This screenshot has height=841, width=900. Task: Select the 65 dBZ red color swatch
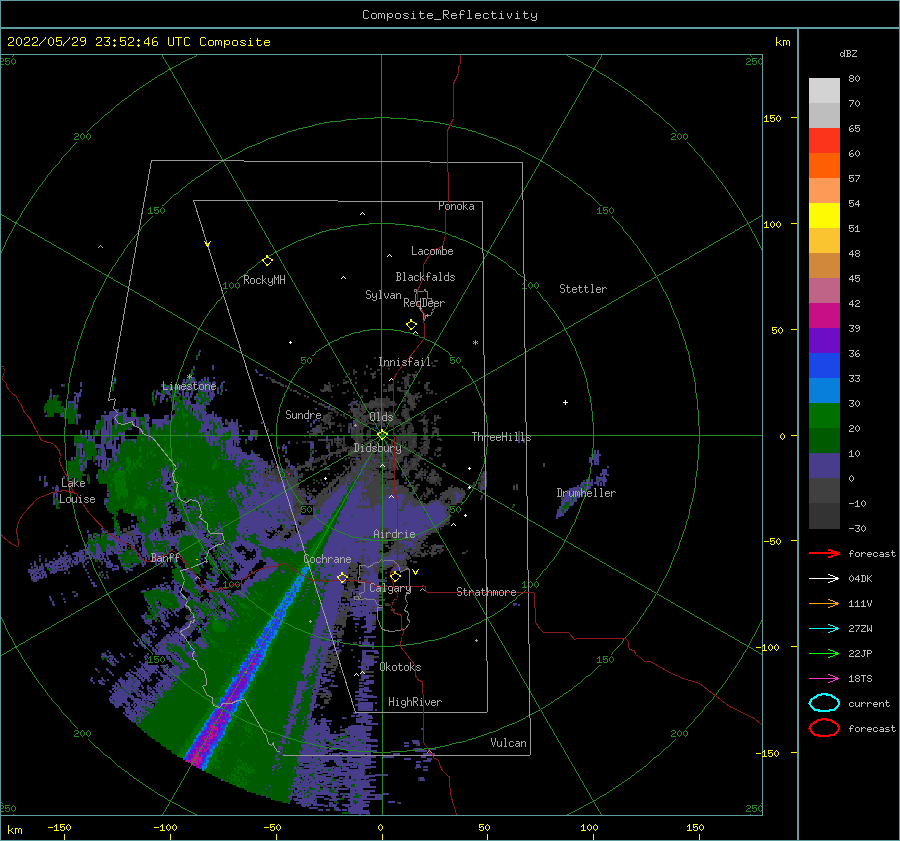[x=824, y=140]
